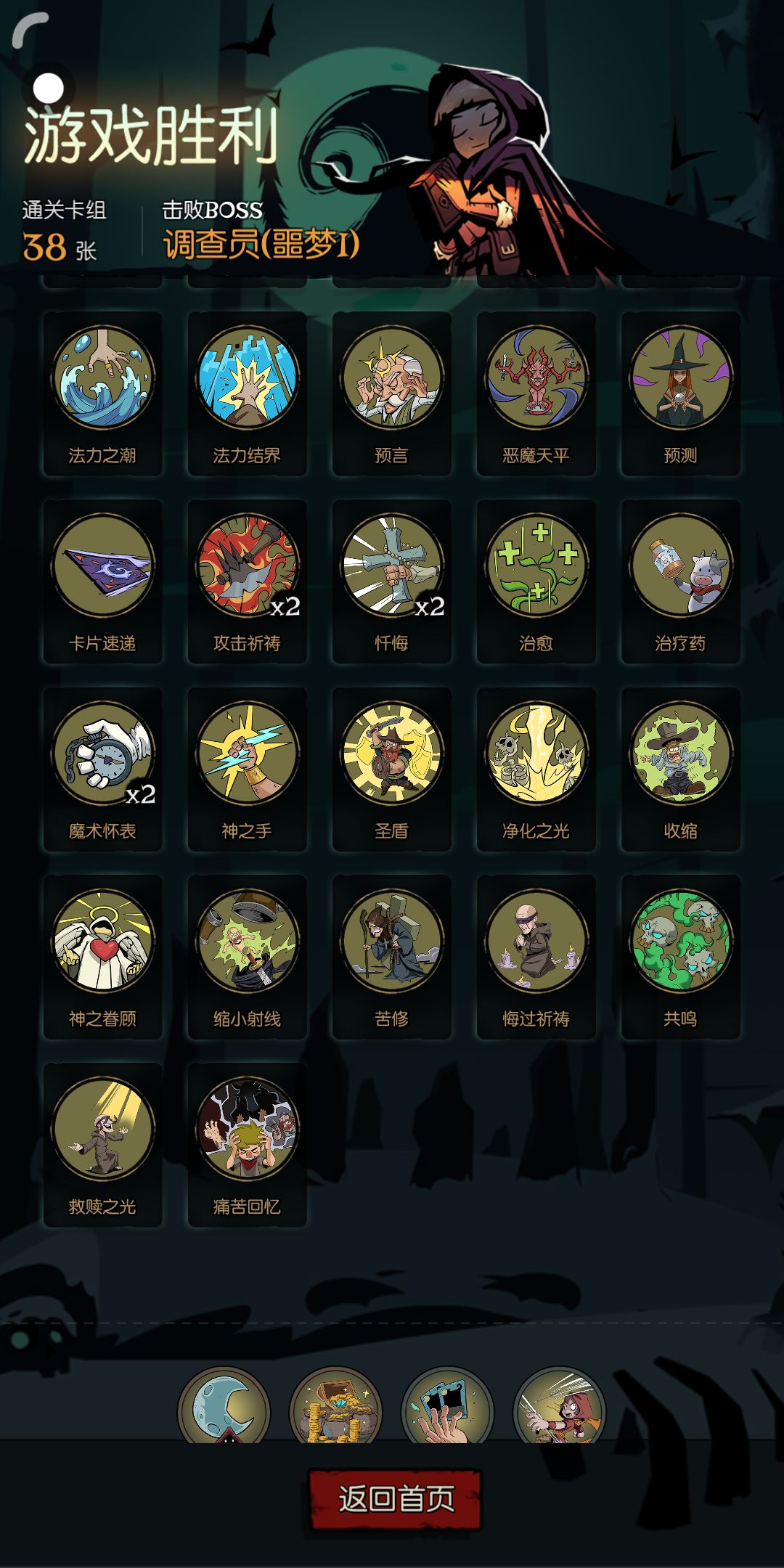Open the 神之手 card
The image size is (784, 1568).
point(247,769)
